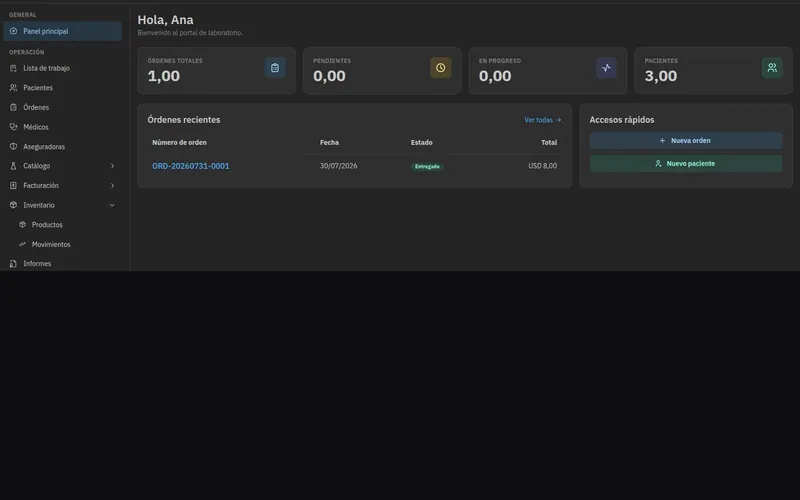The image size is (800, 500).
Task: Click the clipboard icon on Órdenes totales card
Action: pyautogui.click(x=275, y=68)
